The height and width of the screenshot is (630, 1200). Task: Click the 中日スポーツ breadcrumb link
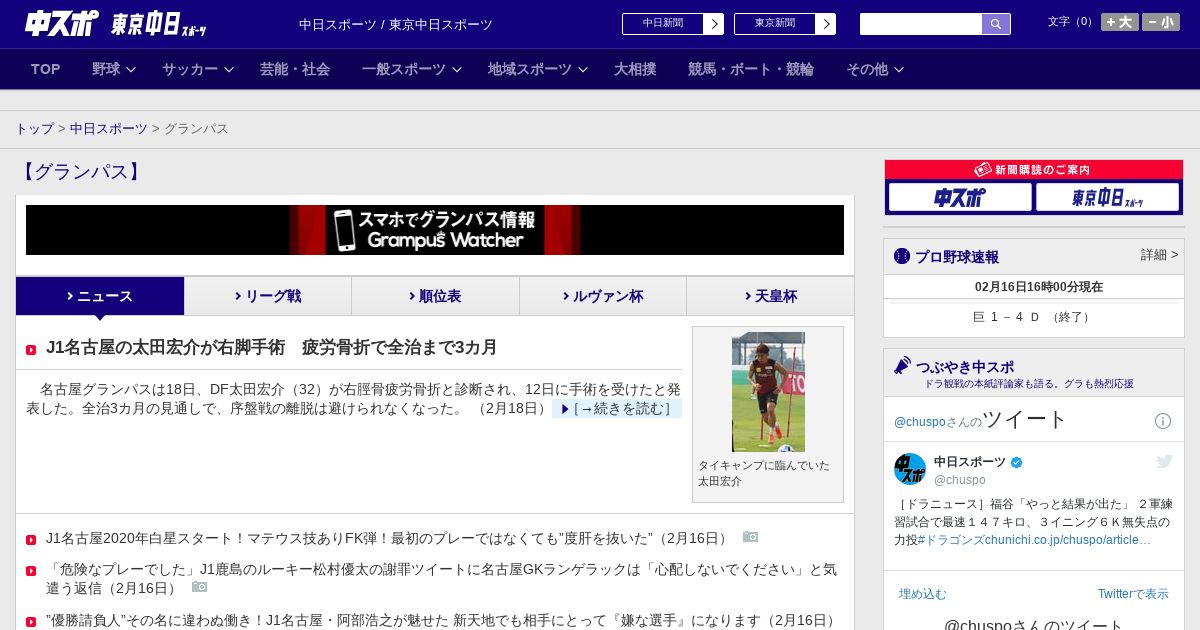pyautogui.click(x=109, y=128)
